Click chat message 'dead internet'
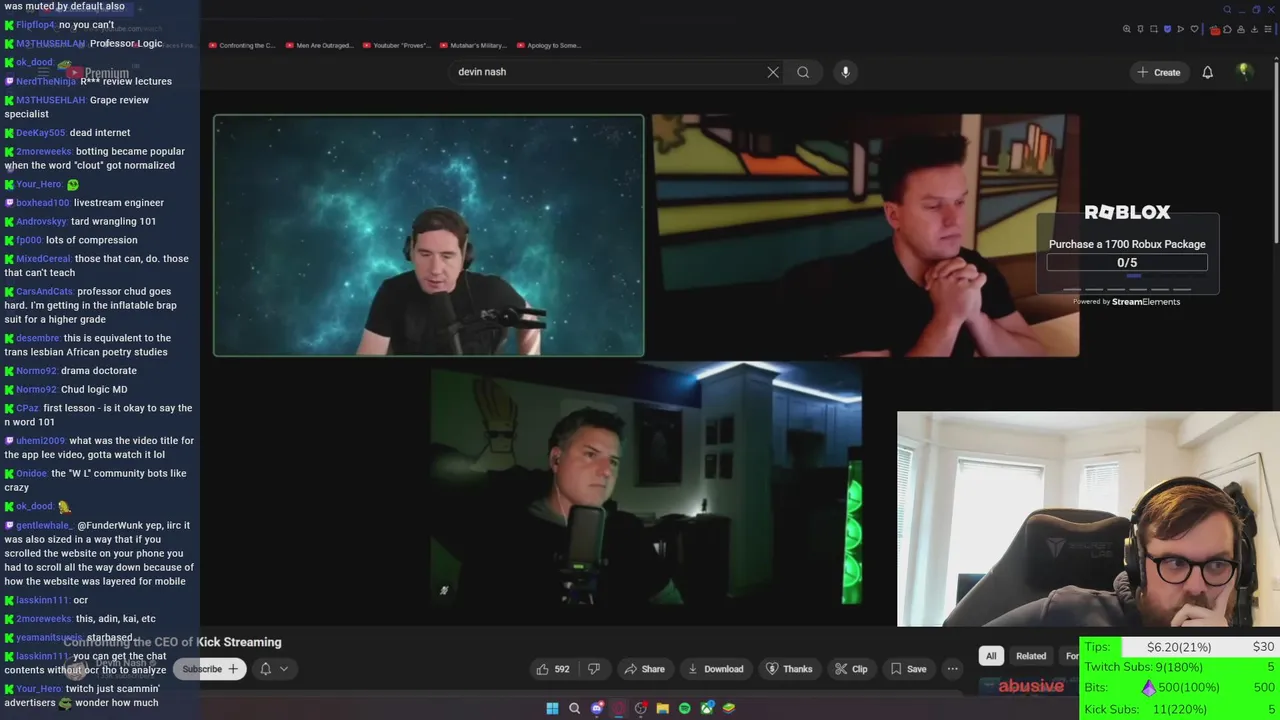Image resolution: width=1280 pixels, height=720 pixels. point(100,133)
